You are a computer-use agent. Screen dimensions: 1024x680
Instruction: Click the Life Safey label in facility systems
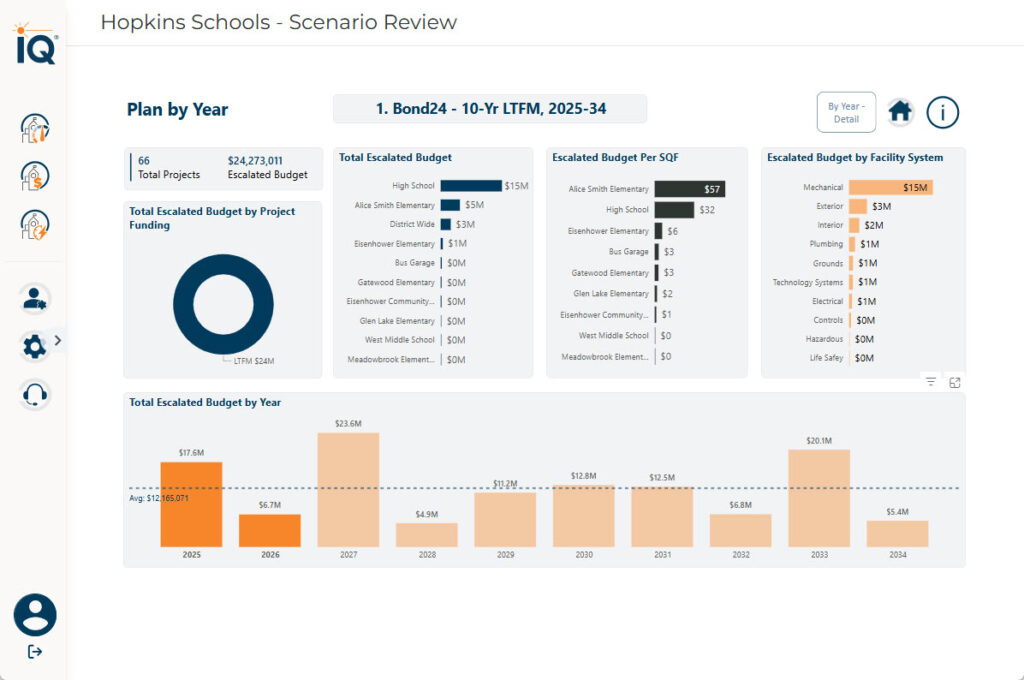click(826, 358)
